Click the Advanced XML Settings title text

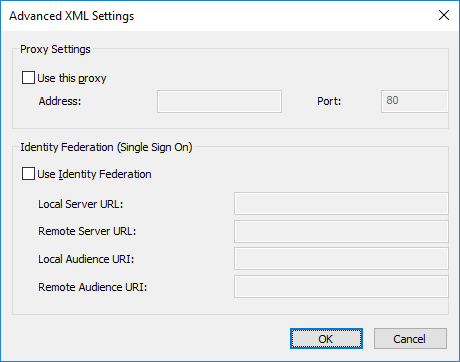pyautogui.click(x=72, y=16)
